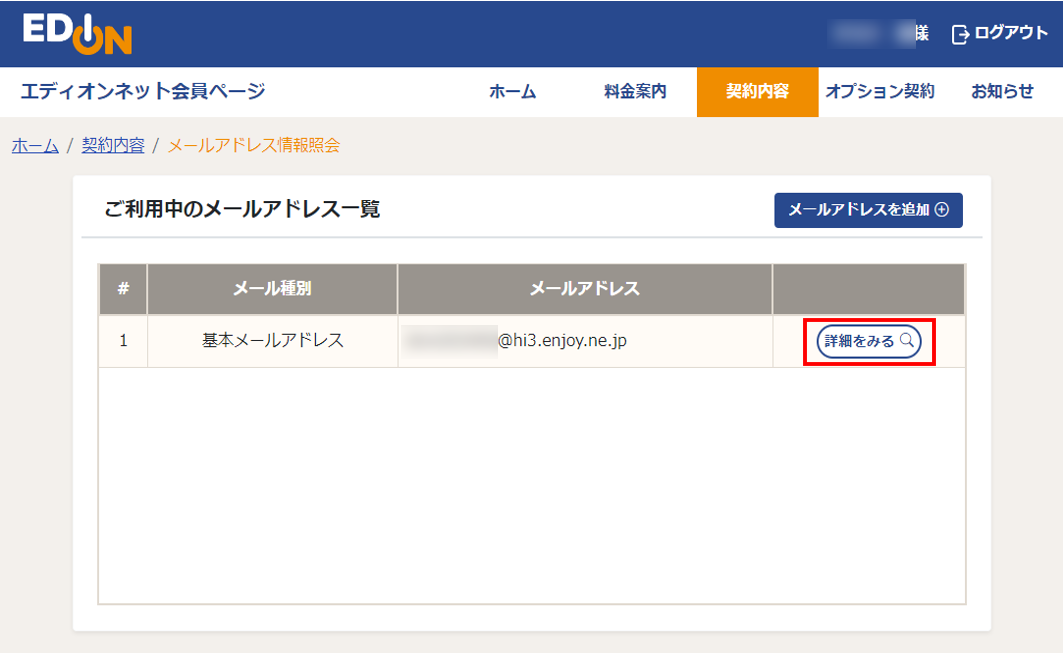The height and width of the screenshot is (653, 1063).
Task: Select the 契約内容 navigation tab
Action: point(757,91)
